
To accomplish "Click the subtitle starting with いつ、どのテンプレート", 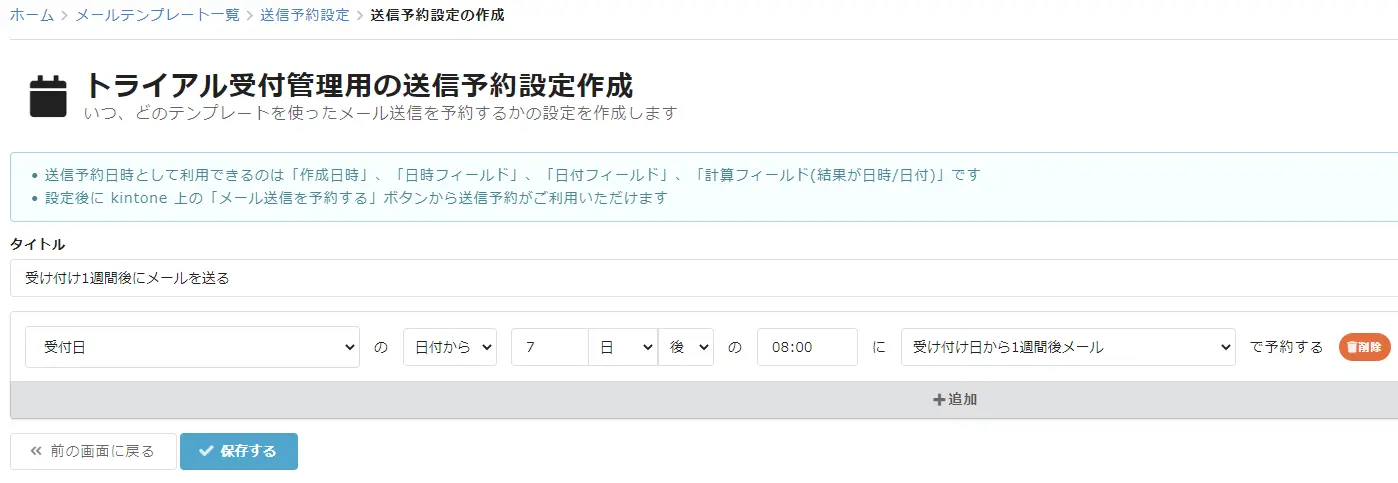I will pos(381,113).
